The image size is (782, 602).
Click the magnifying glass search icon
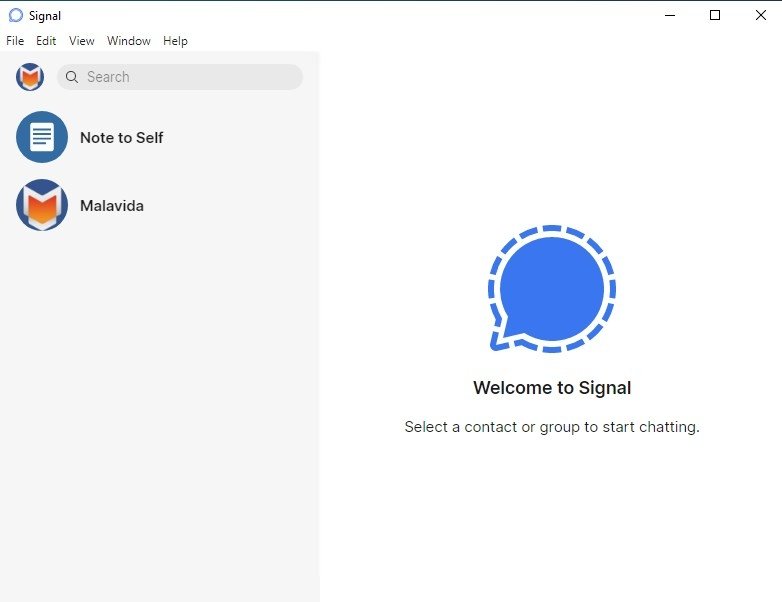click(x=72, y=77)
